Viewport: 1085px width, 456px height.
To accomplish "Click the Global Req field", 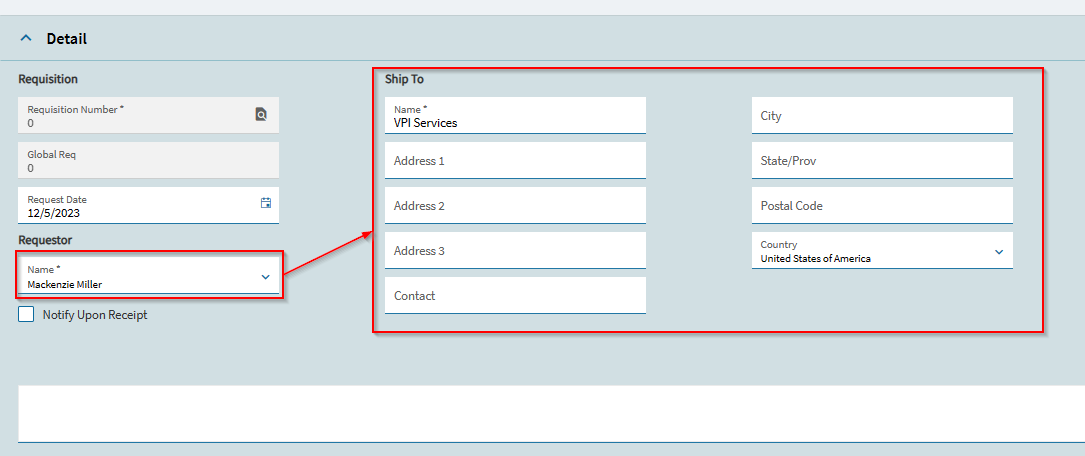I will 149,160.
